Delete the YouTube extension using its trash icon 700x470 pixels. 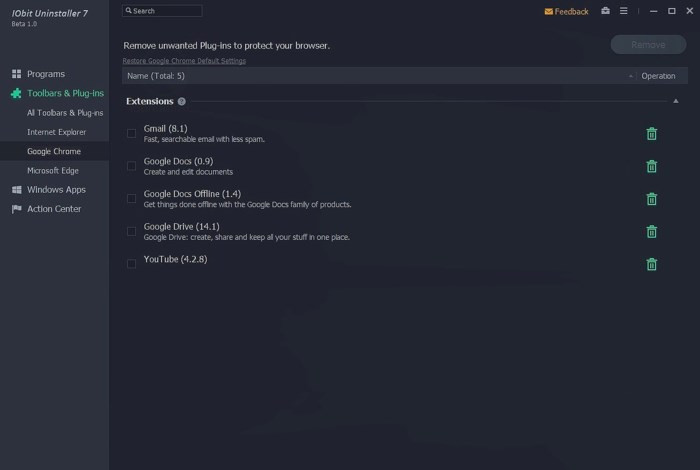(x=651, y=264)
